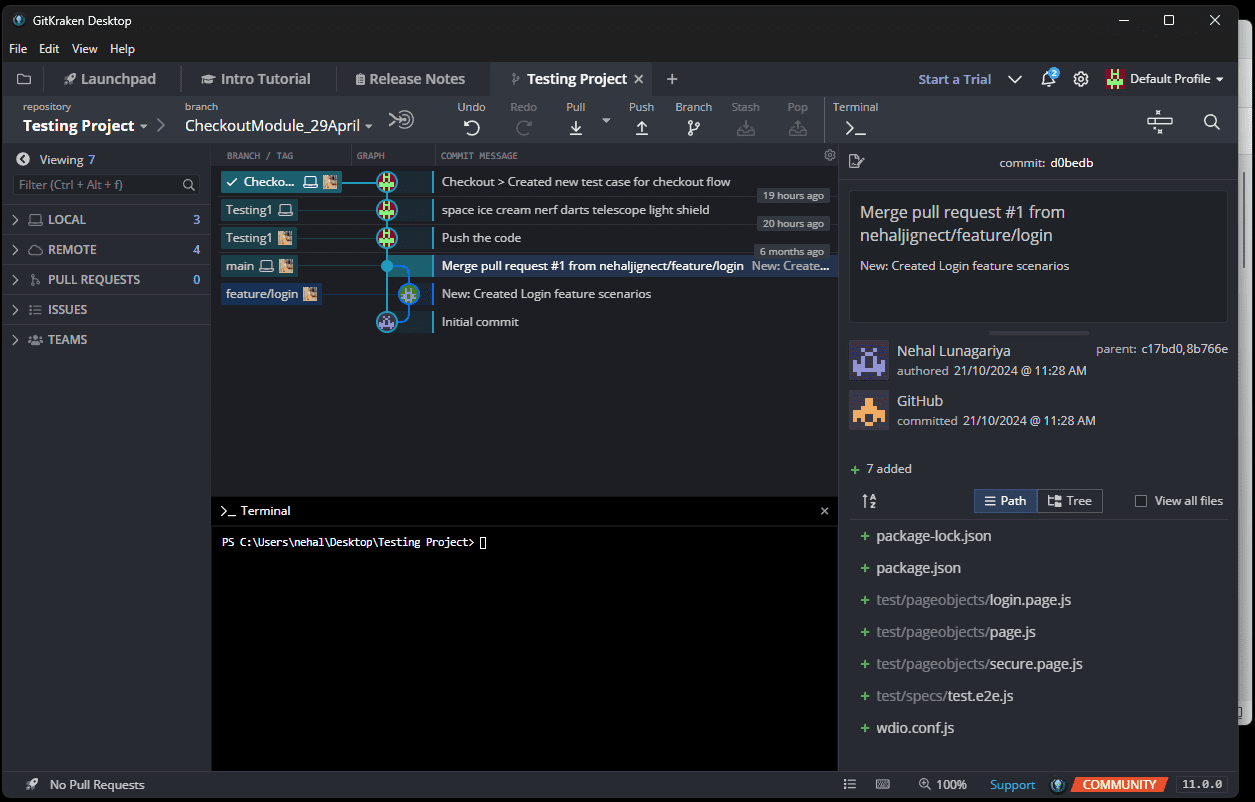Click the COMMUNITY badge
Screen dimensions: 1255x802
point(1119,785)
